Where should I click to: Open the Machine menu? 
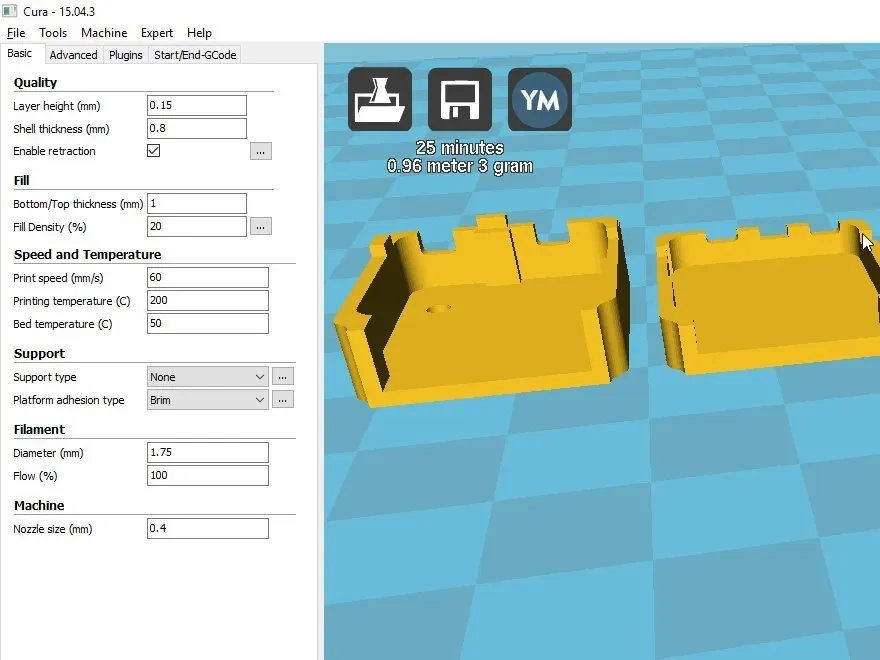tap(104, 33)
